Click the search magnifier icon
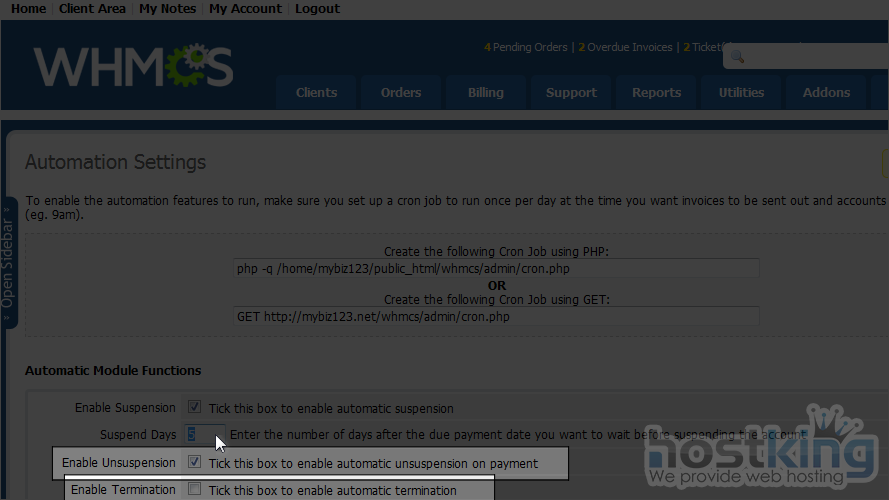The image size is (889, 500). click(x=737, y=57)
